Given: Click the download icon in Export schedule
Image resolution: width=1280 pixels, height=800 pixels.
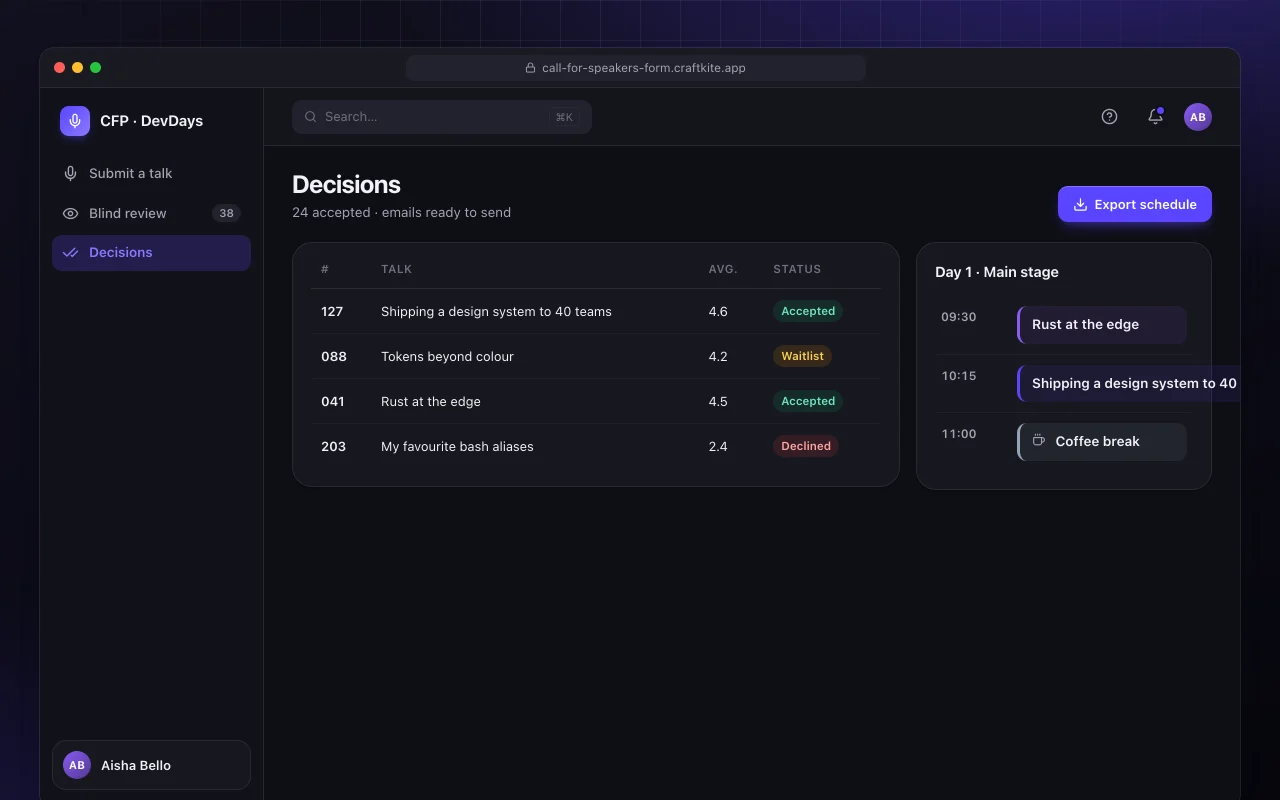Looking at the screenshot, I should click(1080, 204).
